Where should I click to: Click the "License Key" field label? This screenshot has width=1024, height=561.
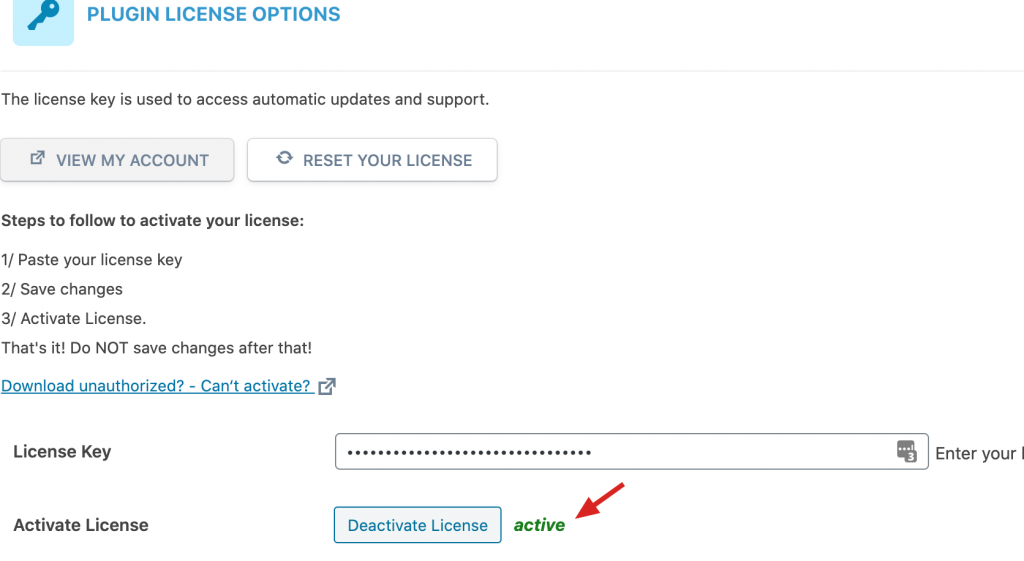[x=62, y=452]
